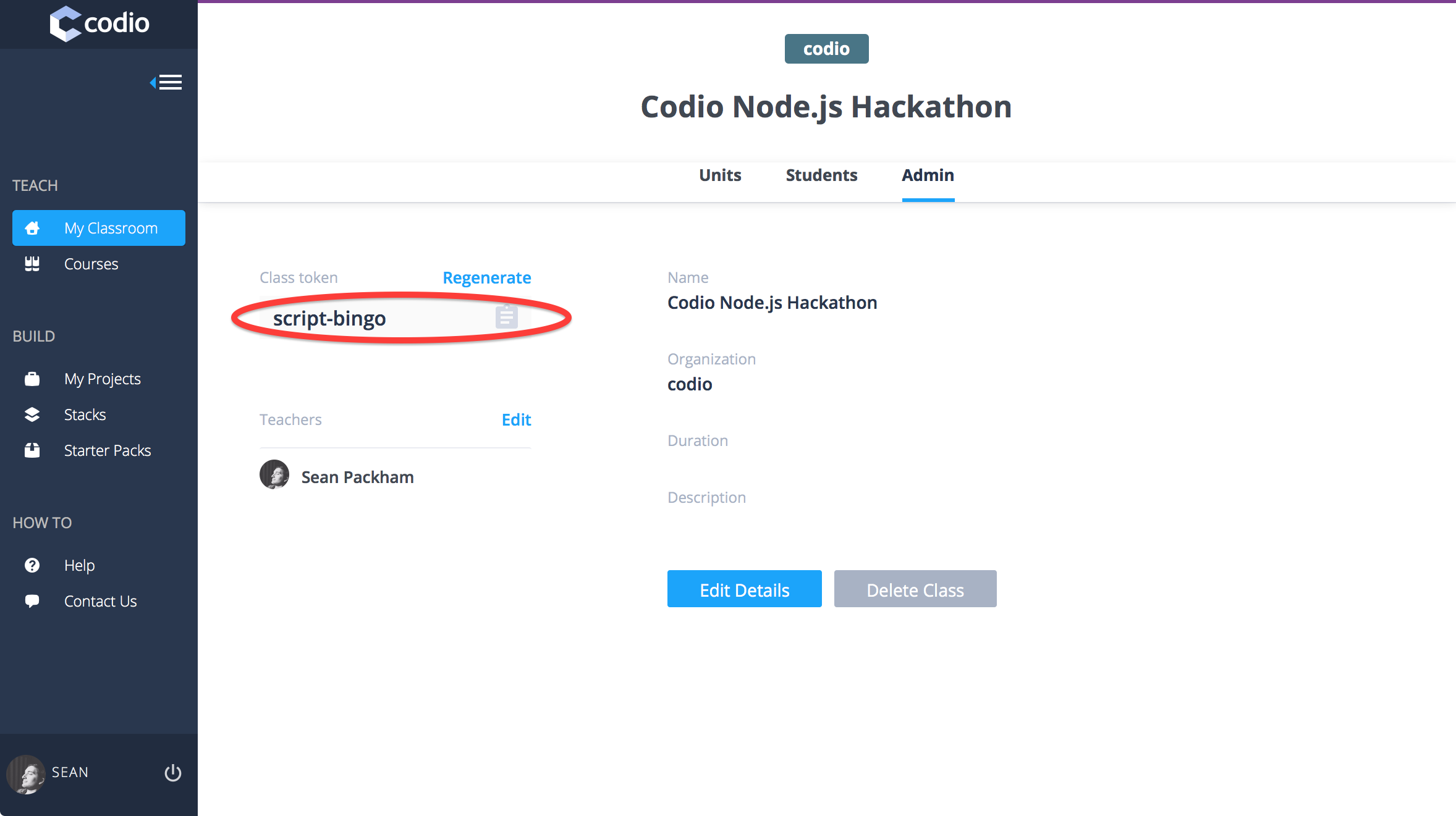
Task: Click the Regenerate class token link
Action: tap(487, 277)
